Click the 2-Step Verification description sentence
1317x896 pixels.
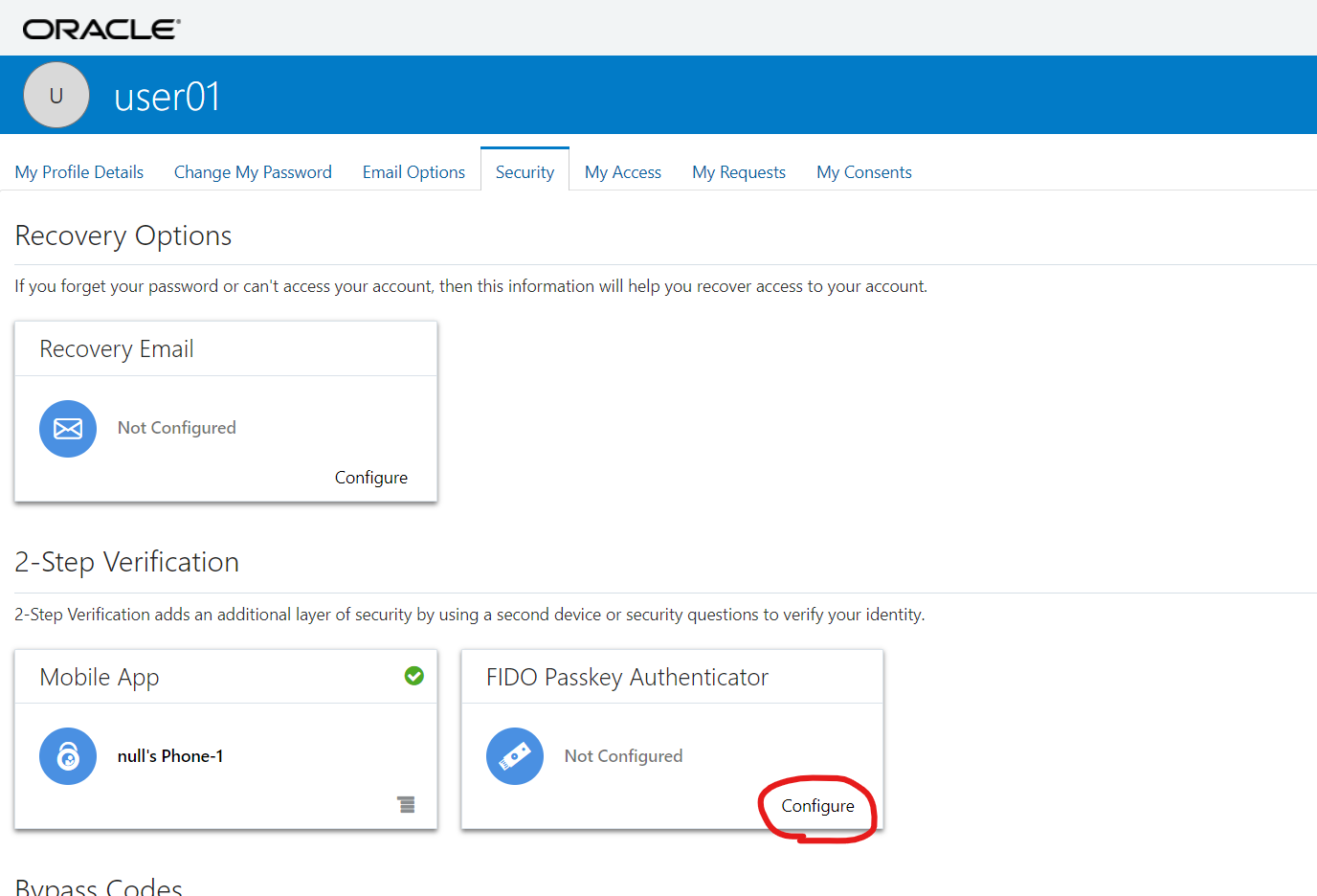[470, 615]
